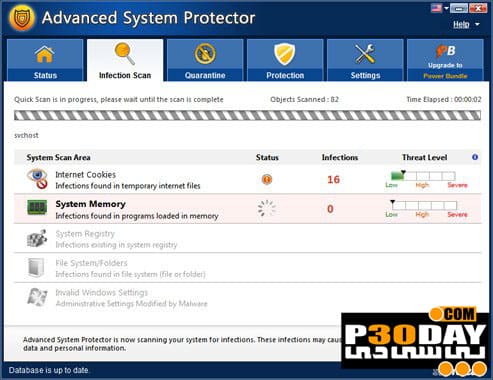
Task: Click the wrench and screwdriver Settings icon
Action: (365, 54)
